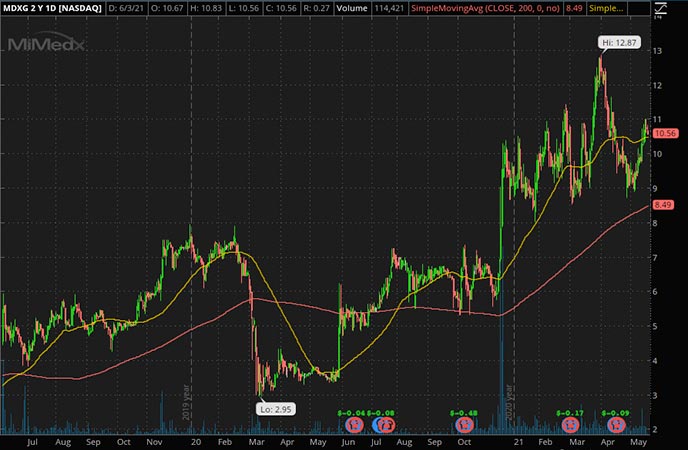The image size is (688, 450).
Task: Click the 8 price level on the axis
Action: click(x=655, y=223)
